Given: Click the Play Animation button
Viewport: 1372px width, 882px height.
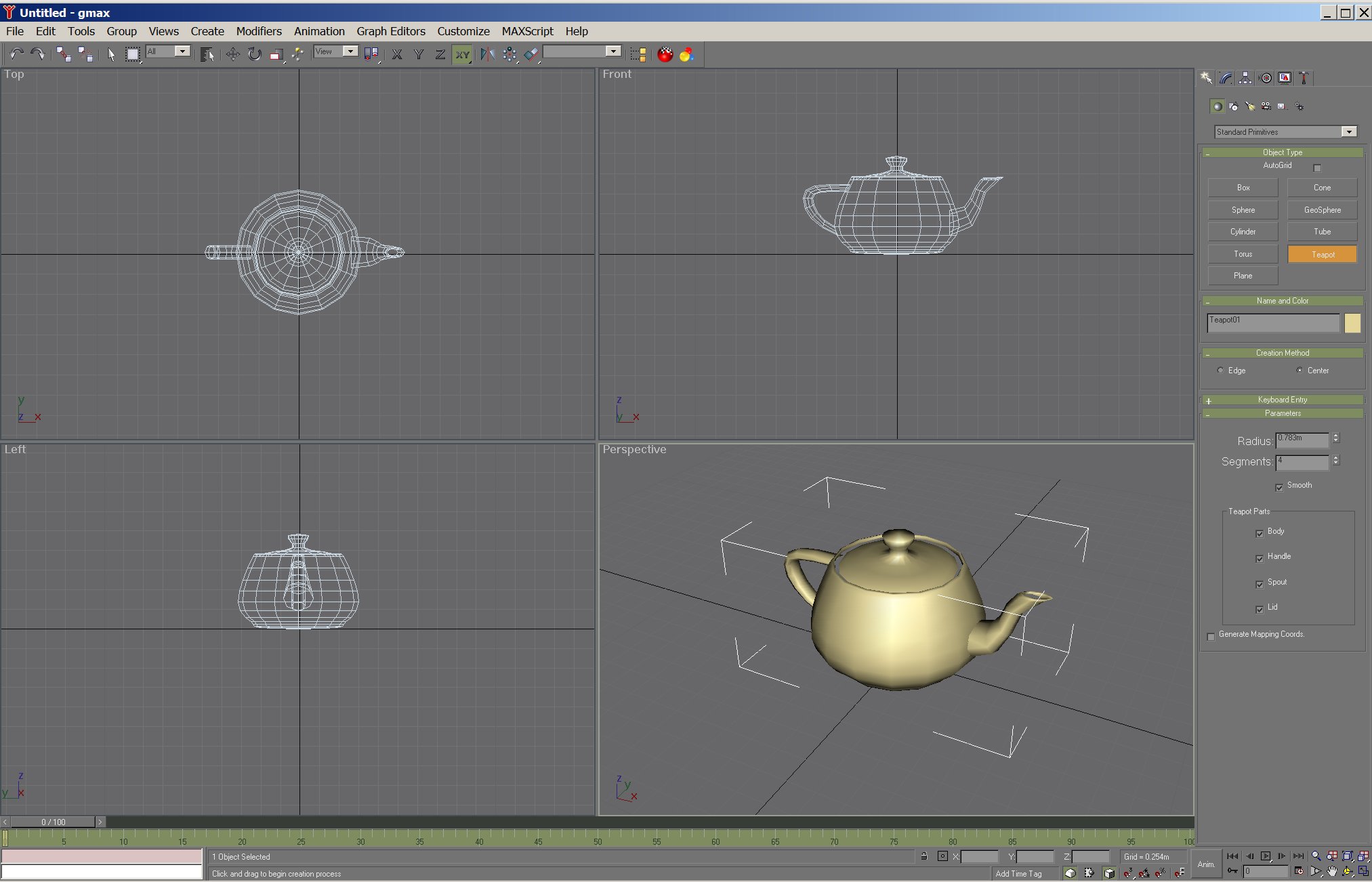Looking at the screenshot, I should pyautogui.click(x=1266, y=856).
